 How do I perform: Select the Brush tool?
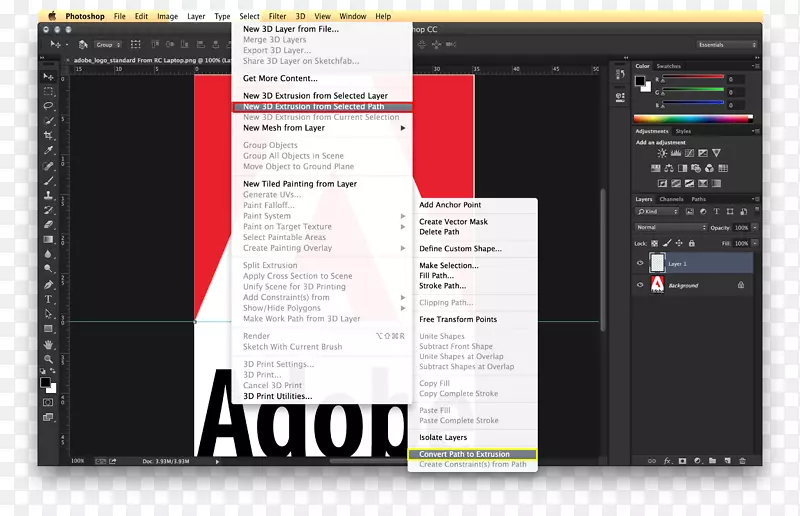tap(48, 181)
